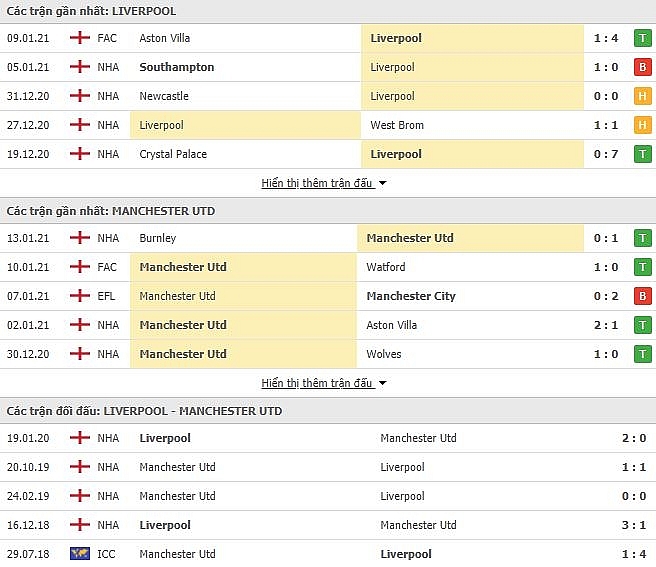Viewport: 656px width, 567px height.
Task: Click green T badge for Wolves match
Action: click(643, 354)
